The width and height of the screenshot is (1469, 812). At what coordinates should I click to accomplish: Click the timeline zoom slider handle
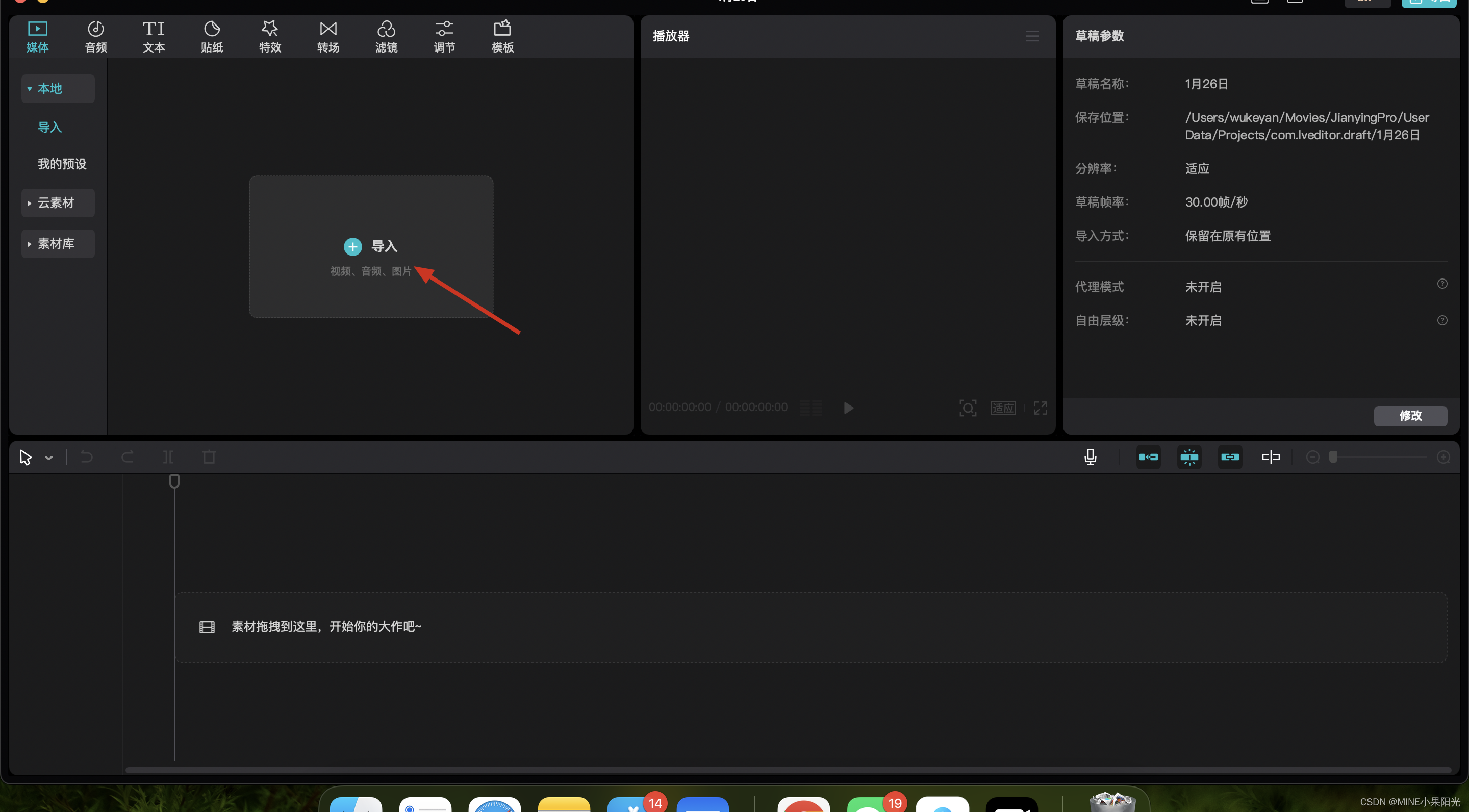pyautogui.click(x=1333, y=457)
